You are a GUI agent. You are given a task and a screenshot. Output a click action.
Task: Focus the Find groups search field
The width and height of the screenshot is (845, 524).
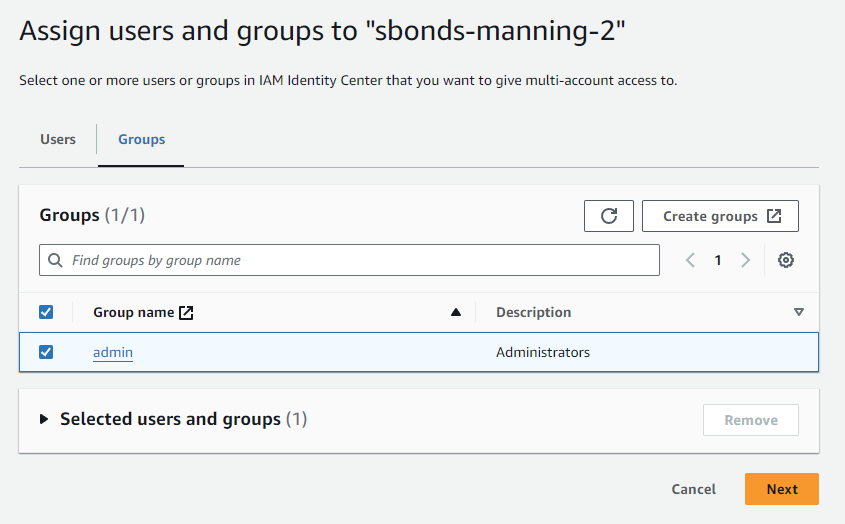(x=349, y=260)
